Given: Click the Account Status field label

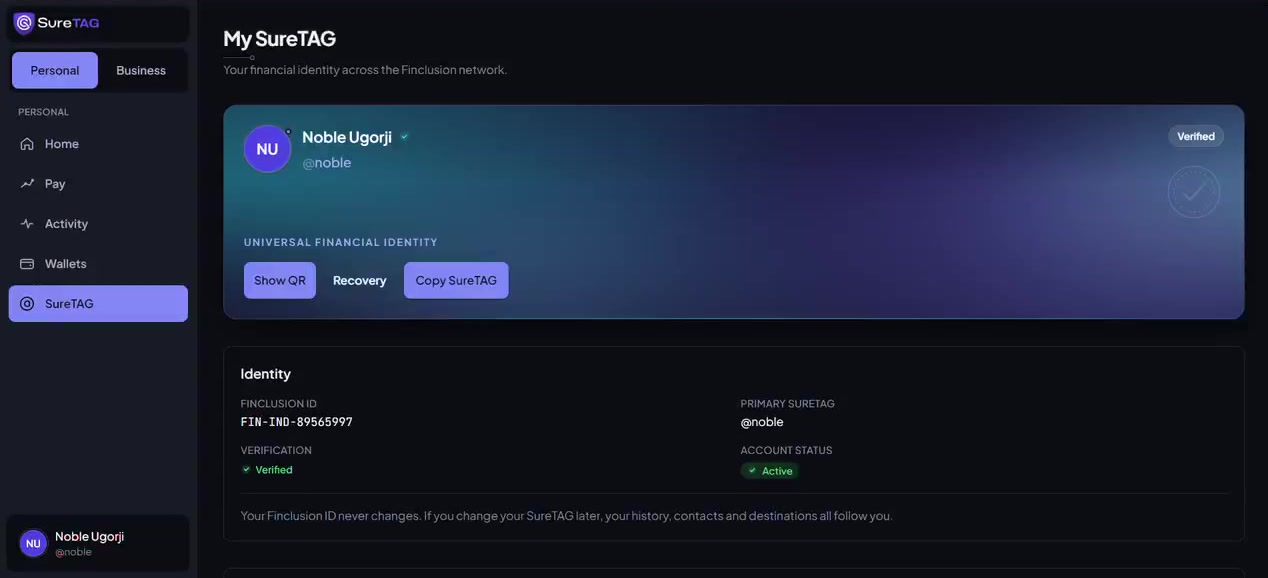Looking at the screenshot, I should tap(786, 450).
